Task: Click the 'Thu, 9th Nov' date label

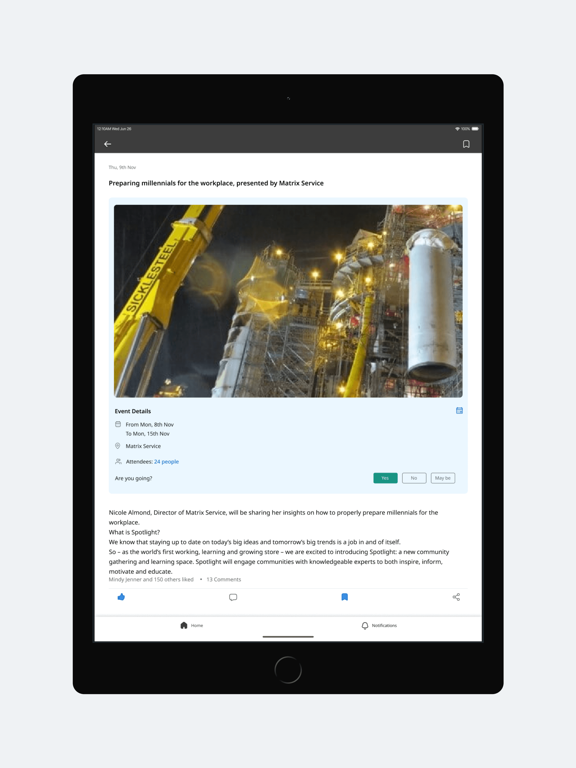Action: (122, 167)
